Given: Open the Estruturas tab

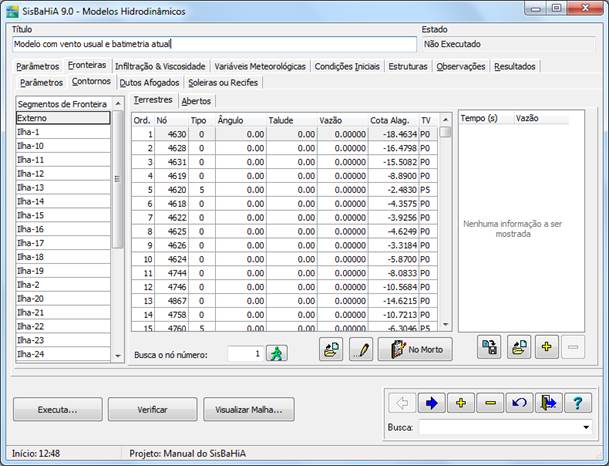Looking at the screenshot, I should click(x=408, y=66).
